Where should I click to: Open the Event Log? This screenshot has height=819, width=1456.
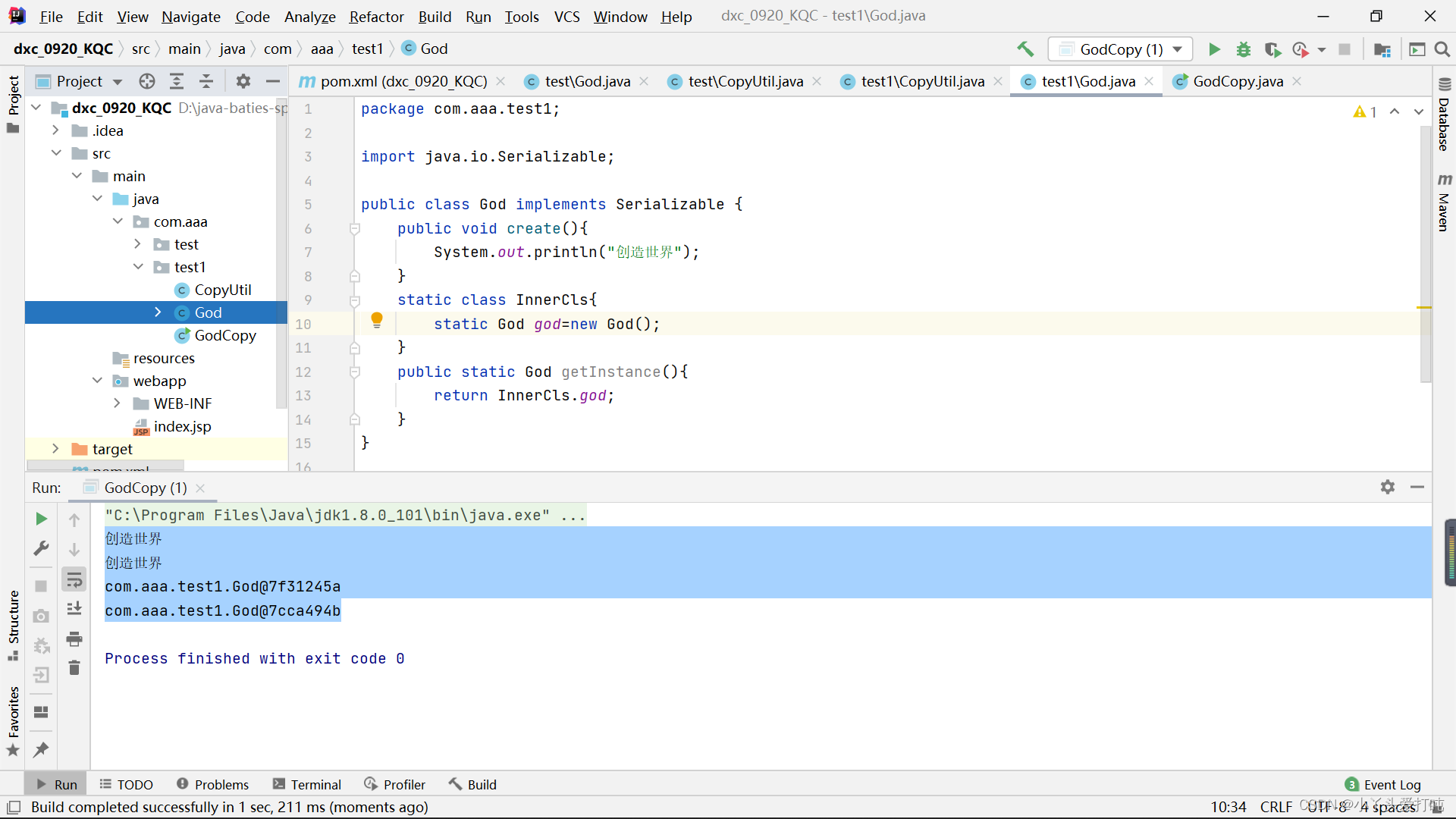pos(1383,784)
